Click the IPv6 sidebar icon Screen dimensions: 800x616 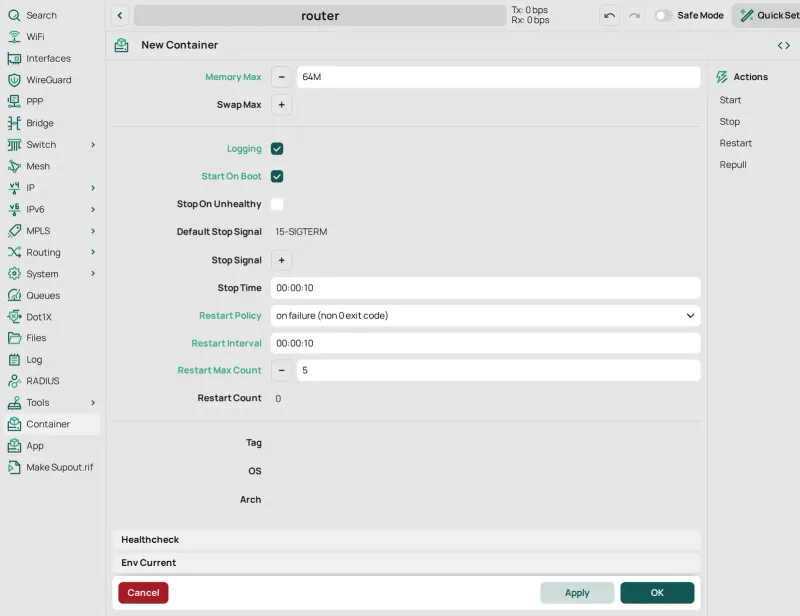click(x=14, y=209)
